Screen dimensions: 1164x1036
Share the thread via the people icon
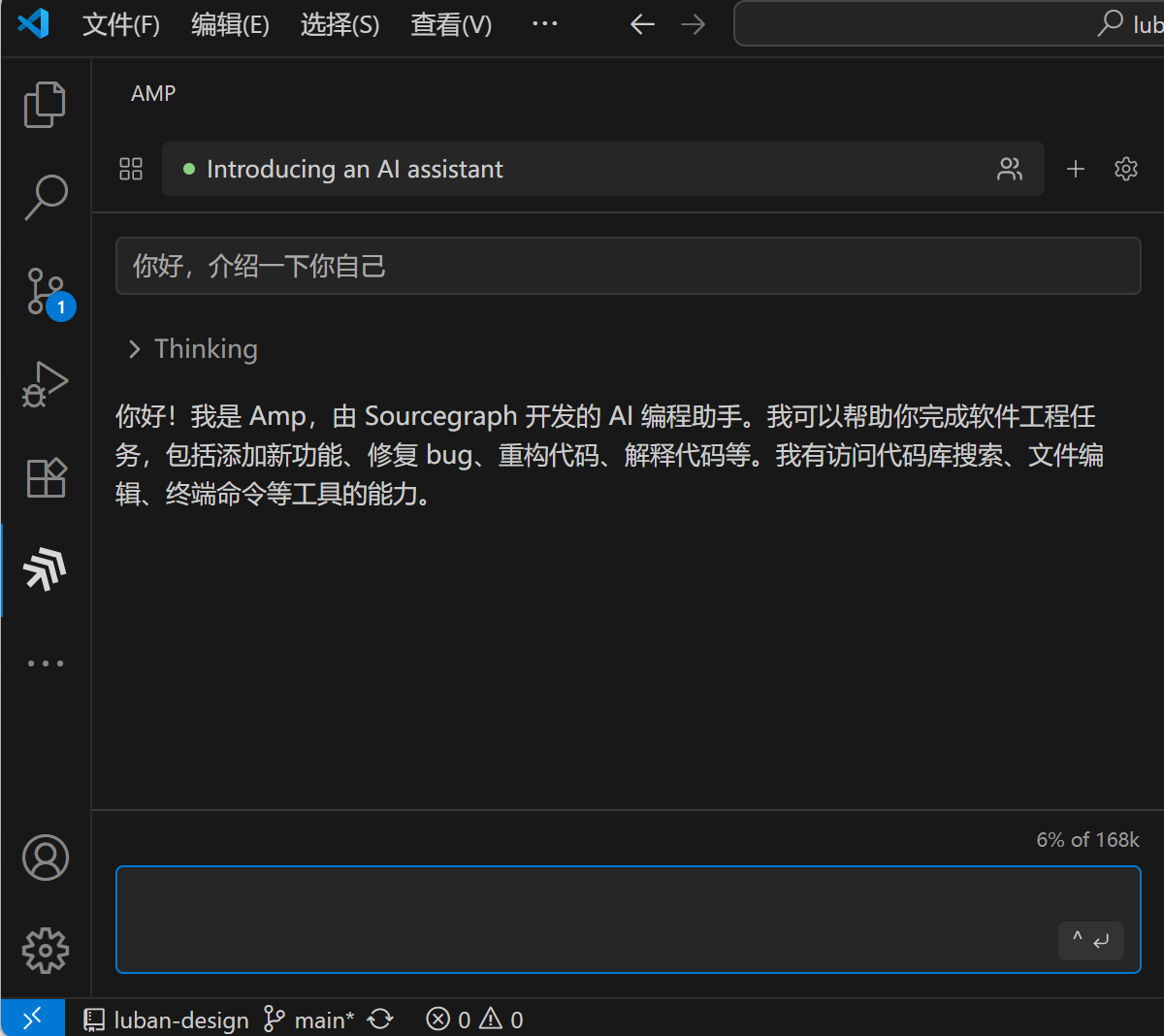[x=1010, y=168]
